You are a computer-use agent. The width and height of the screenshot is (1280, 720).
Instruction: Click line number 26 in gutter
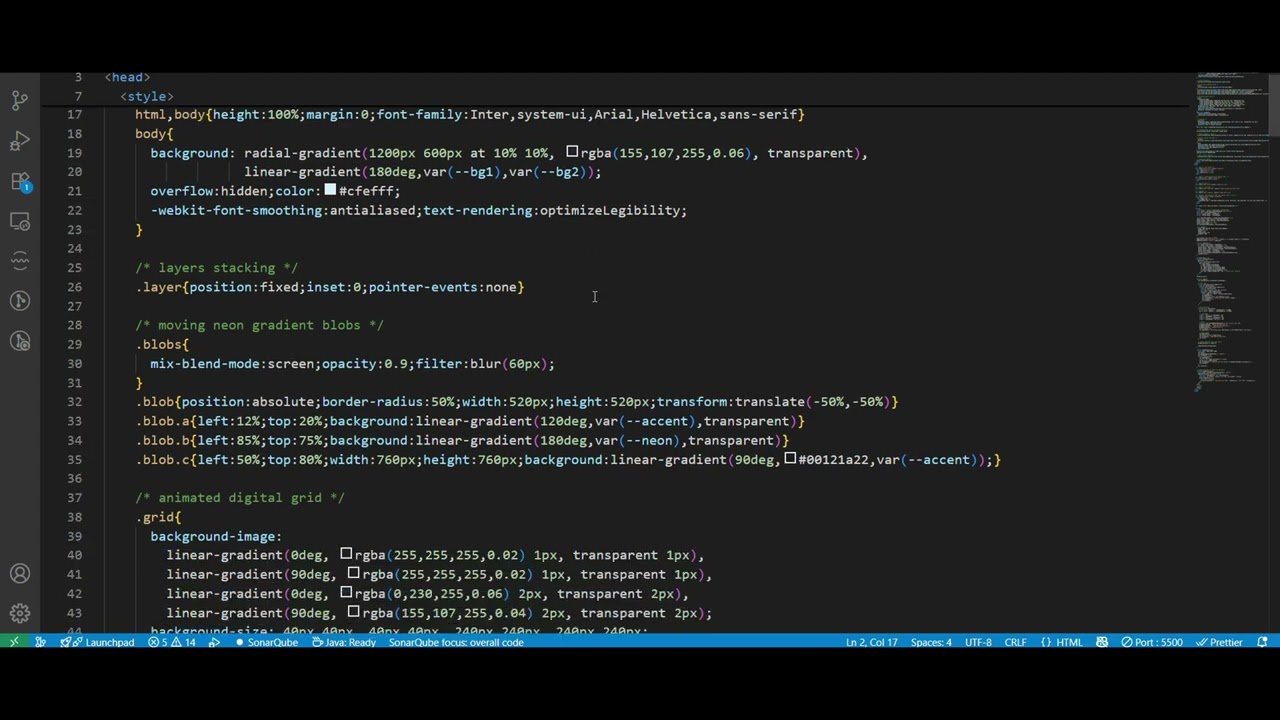75,287
